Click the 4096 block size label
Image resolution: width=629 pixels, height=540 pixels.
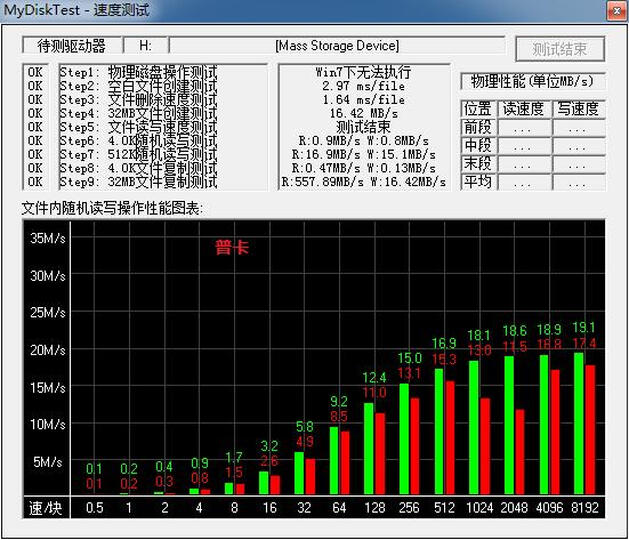[550, 508]
